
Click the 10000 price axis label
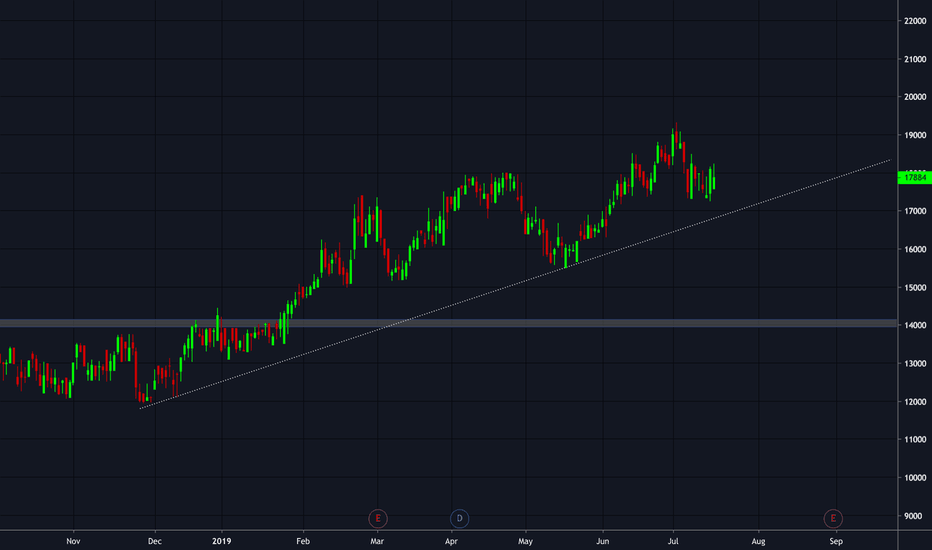coord(915,477)
